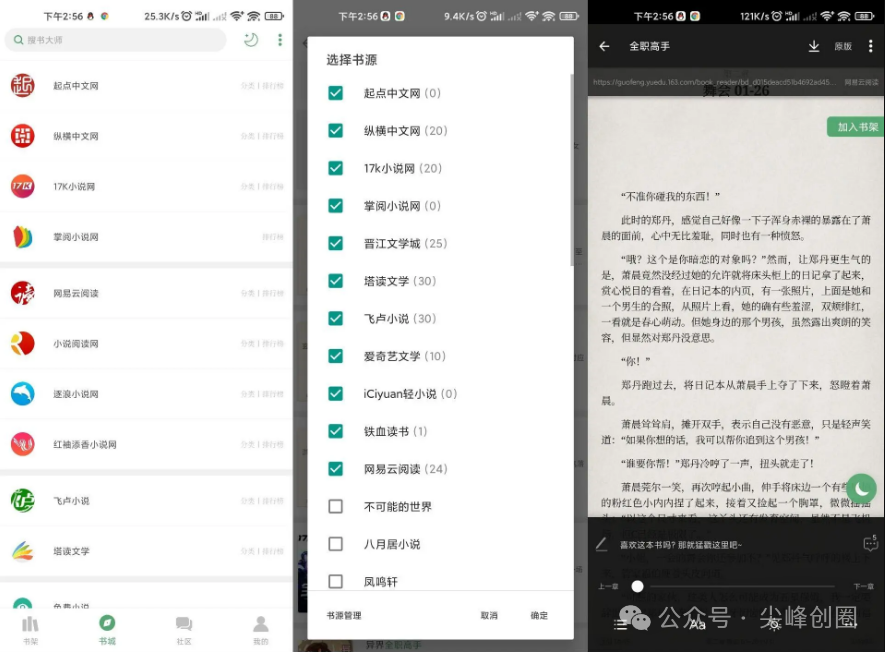Go to 下一章 next chapter
Screen dimensions: 885x652
click(864, 587)
